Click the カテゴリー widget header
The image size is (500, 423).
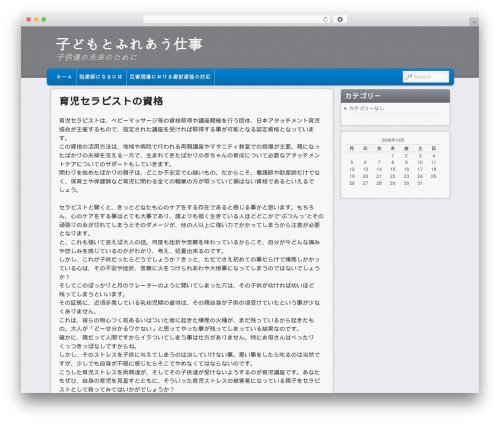(x=395, y=96)
